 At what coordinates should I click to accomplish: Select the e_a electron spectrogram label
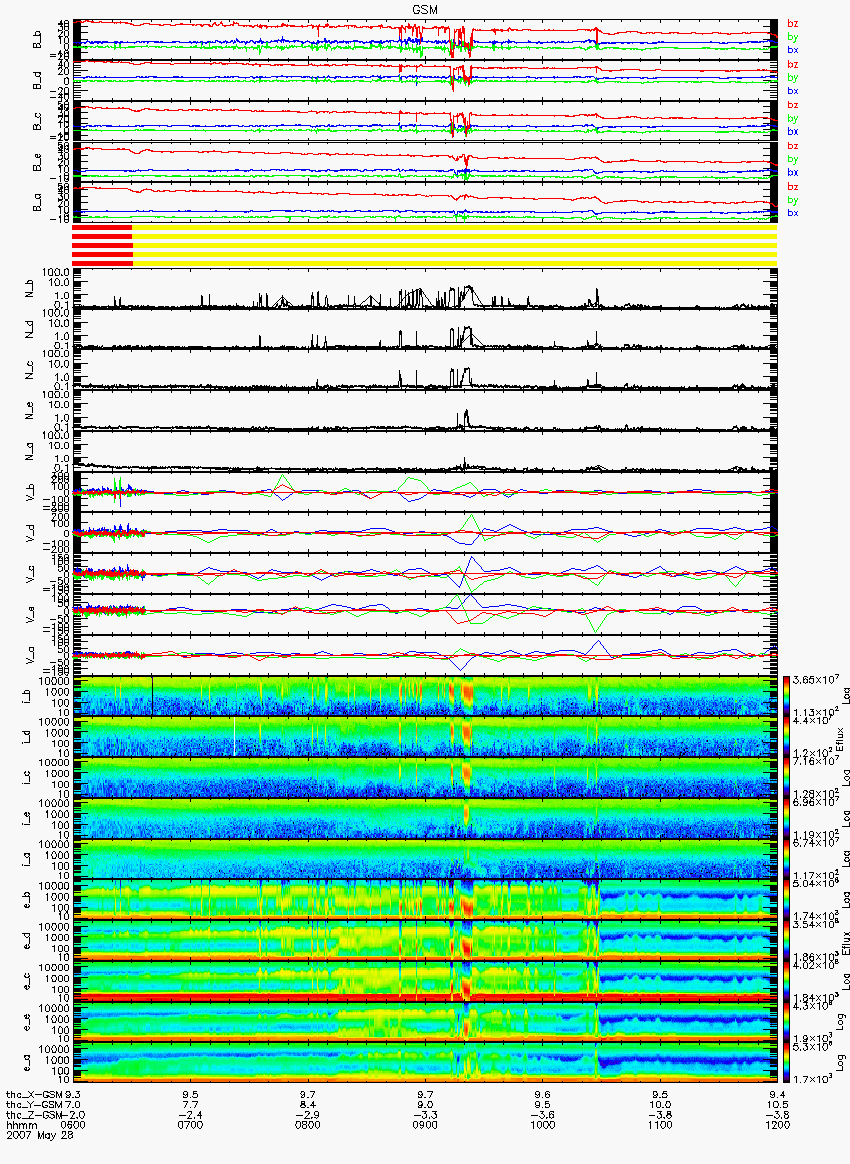coord(27,1062)
